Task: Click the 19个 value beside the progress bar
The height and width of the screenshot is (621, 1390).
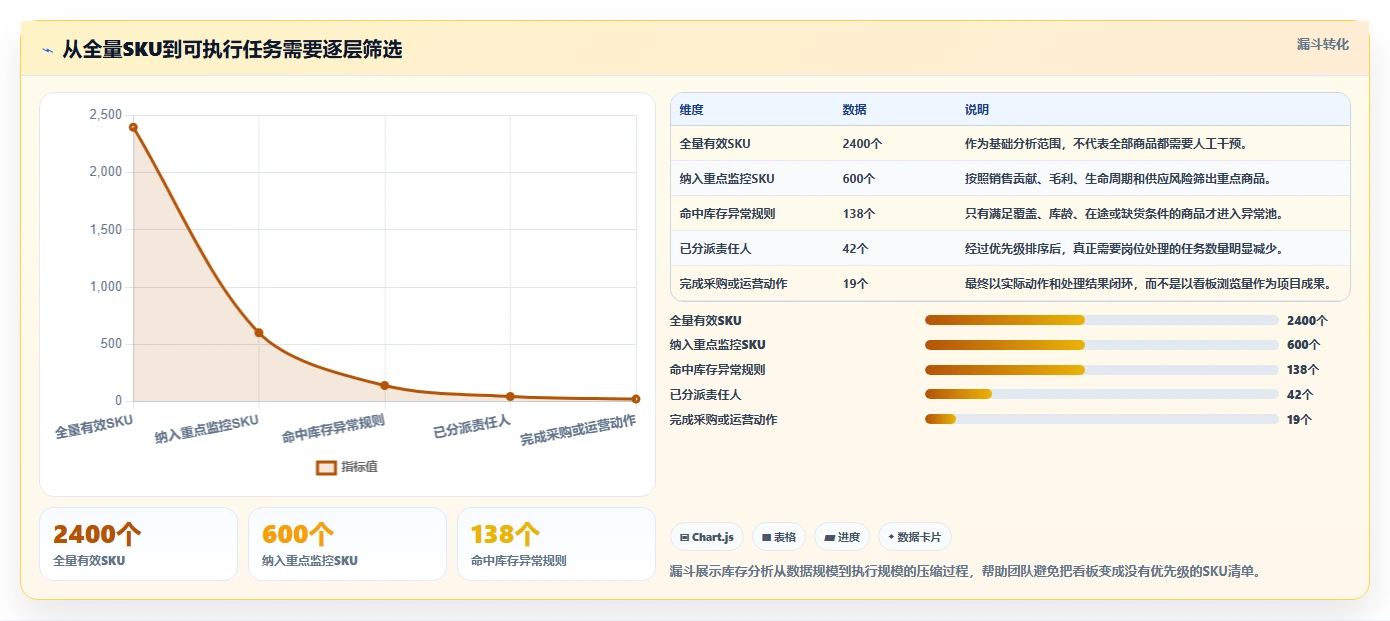Action: (1300, 420)
